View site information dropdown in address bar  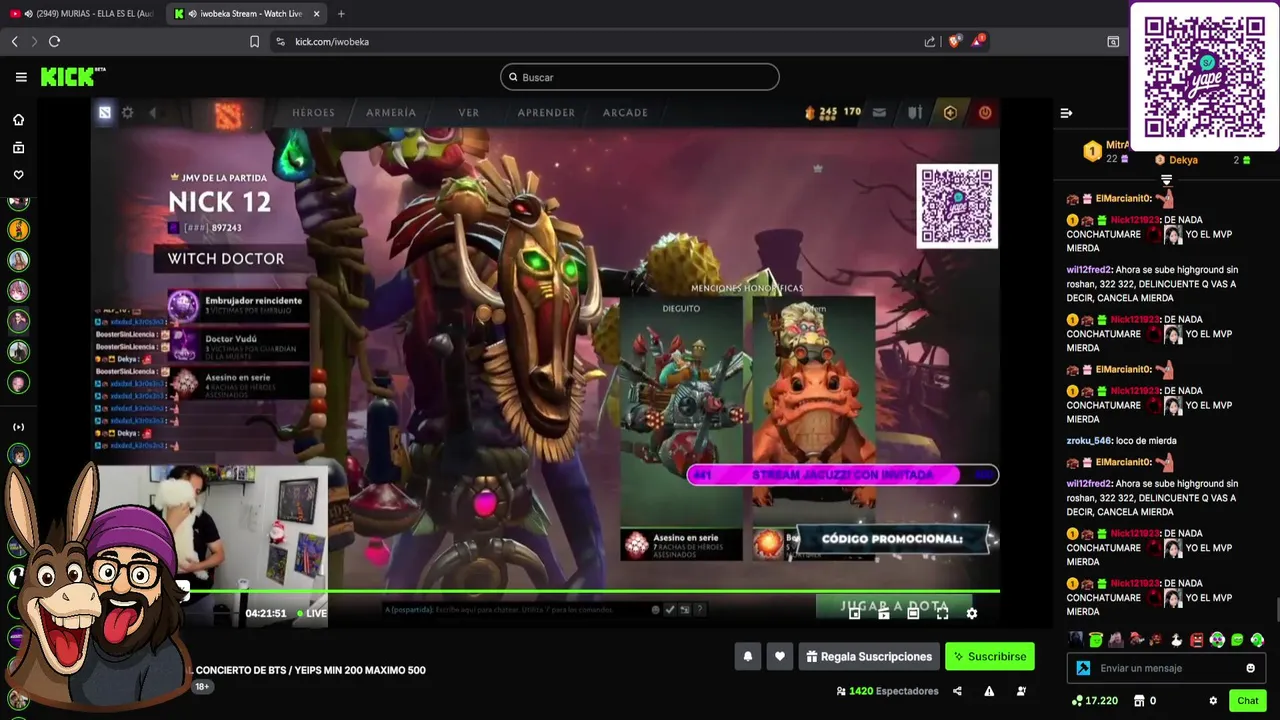pos(280,41)
